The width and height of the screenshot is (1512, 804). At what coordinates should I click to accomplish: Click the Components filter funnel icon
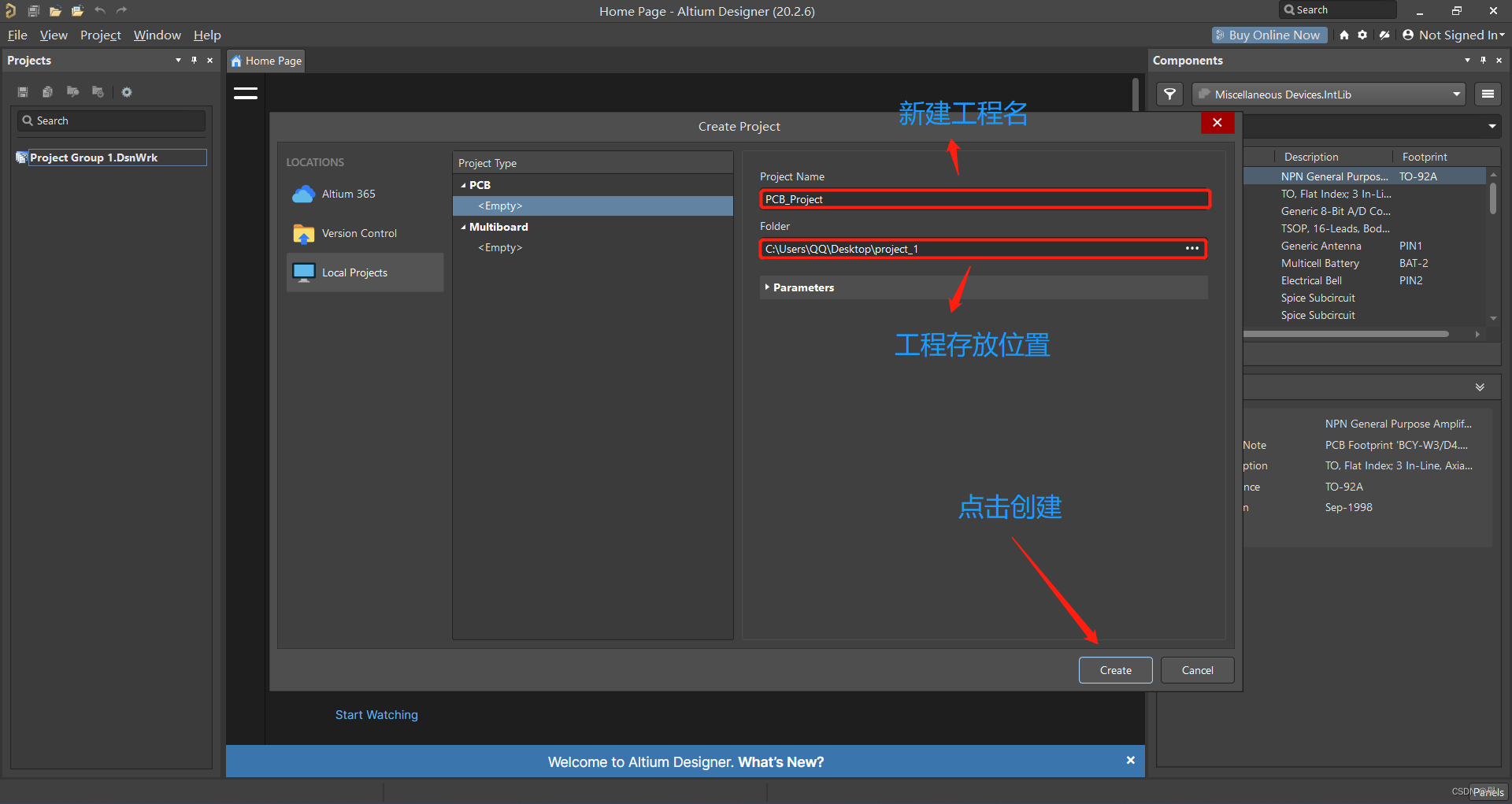pos(1170,94)
